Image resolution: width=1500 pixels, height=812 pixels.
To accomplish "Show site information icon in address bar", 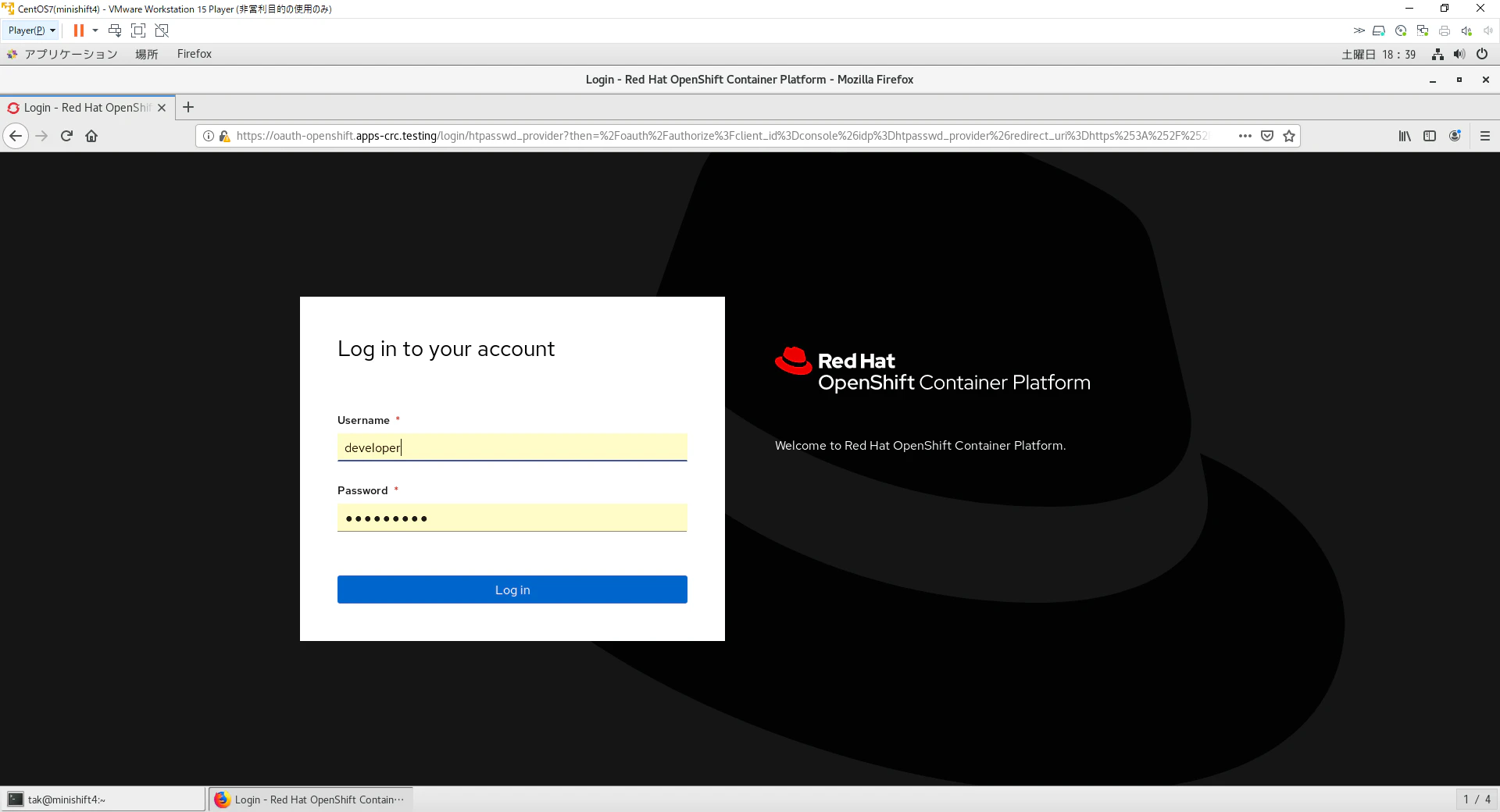I will coord(209,136).
